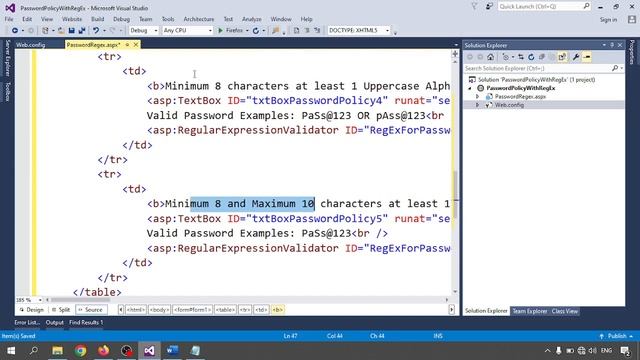Image resolution: width=640 pixels, height=360 pixels.
Task: Select the <form#form1> breadcrumb tag
Action: (192, 310)
